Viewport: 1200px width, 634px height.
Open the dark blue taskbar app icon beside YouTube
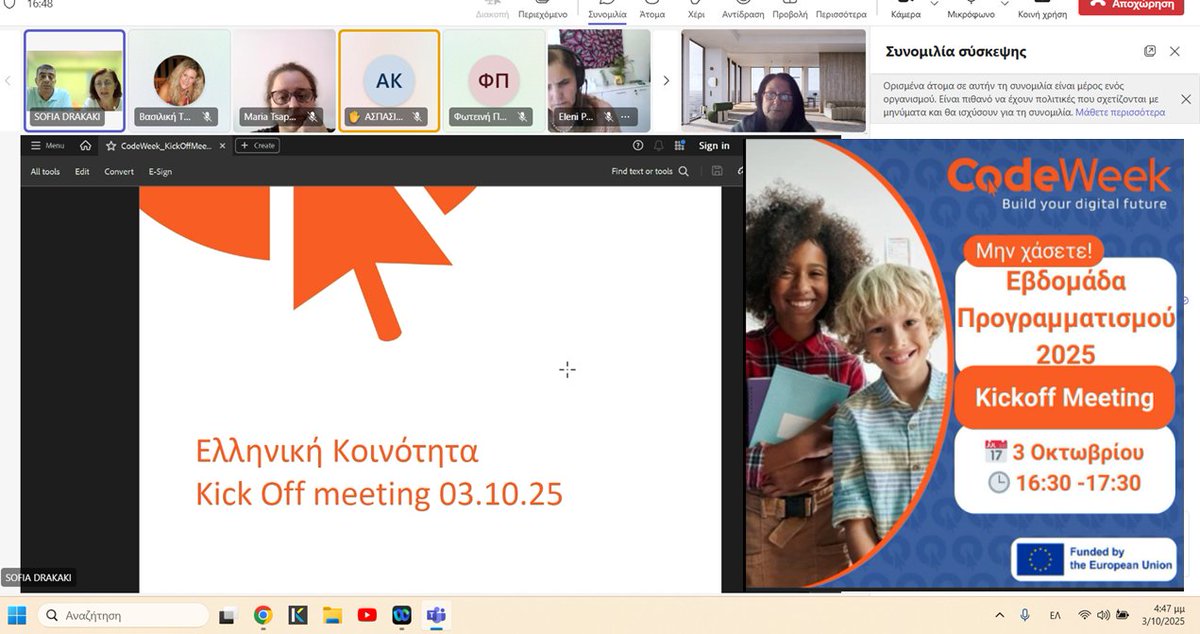(402, 615)
